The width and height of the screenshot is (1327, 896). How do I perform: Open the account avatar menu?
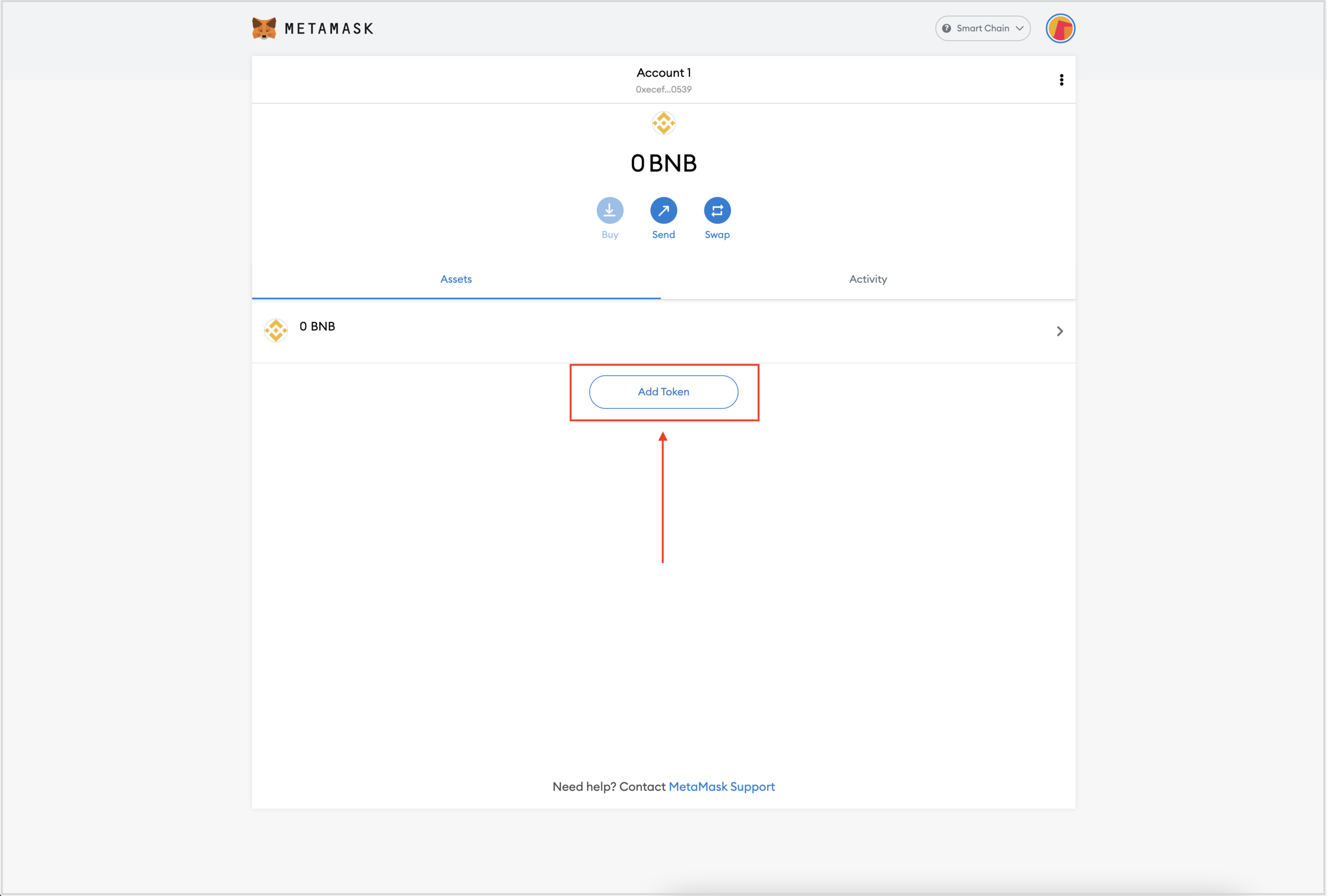1061,29
